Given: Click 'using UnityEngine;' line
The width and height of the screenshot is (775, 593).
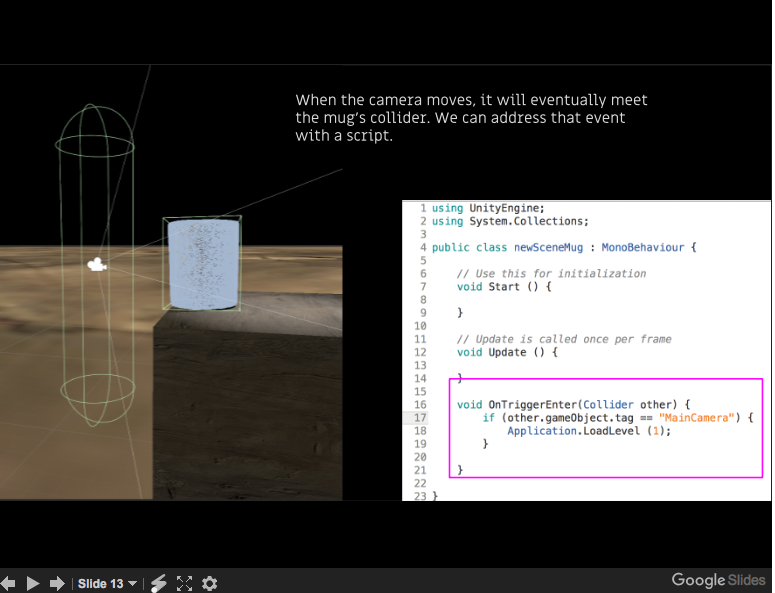Looking at the screenshot, I should [488, 208].
